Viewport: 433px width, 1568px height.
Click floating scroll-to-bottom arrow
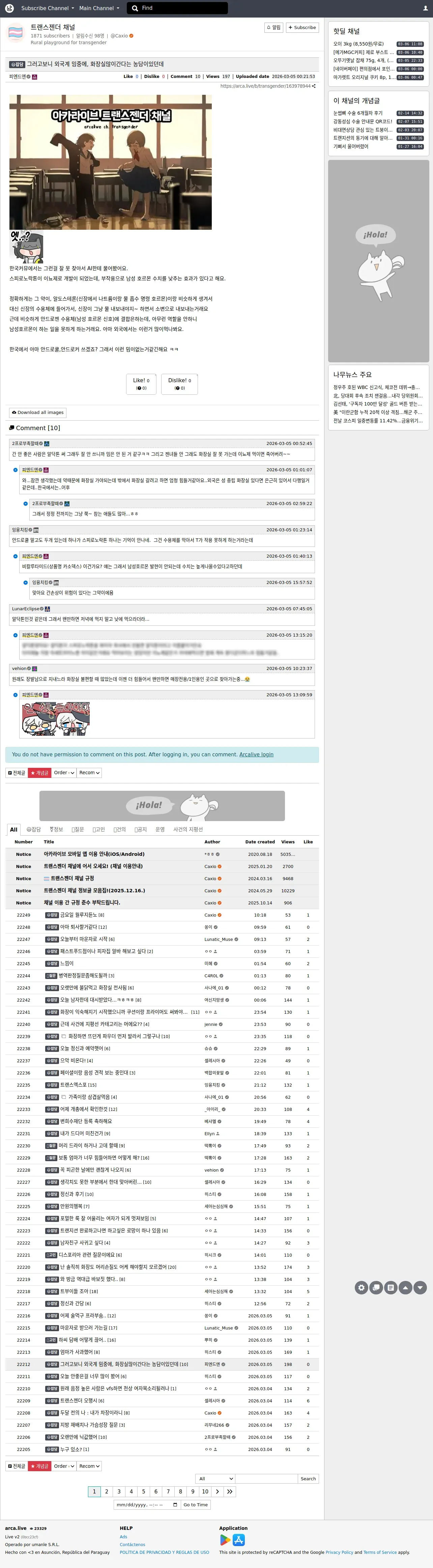pos(420,1287)
